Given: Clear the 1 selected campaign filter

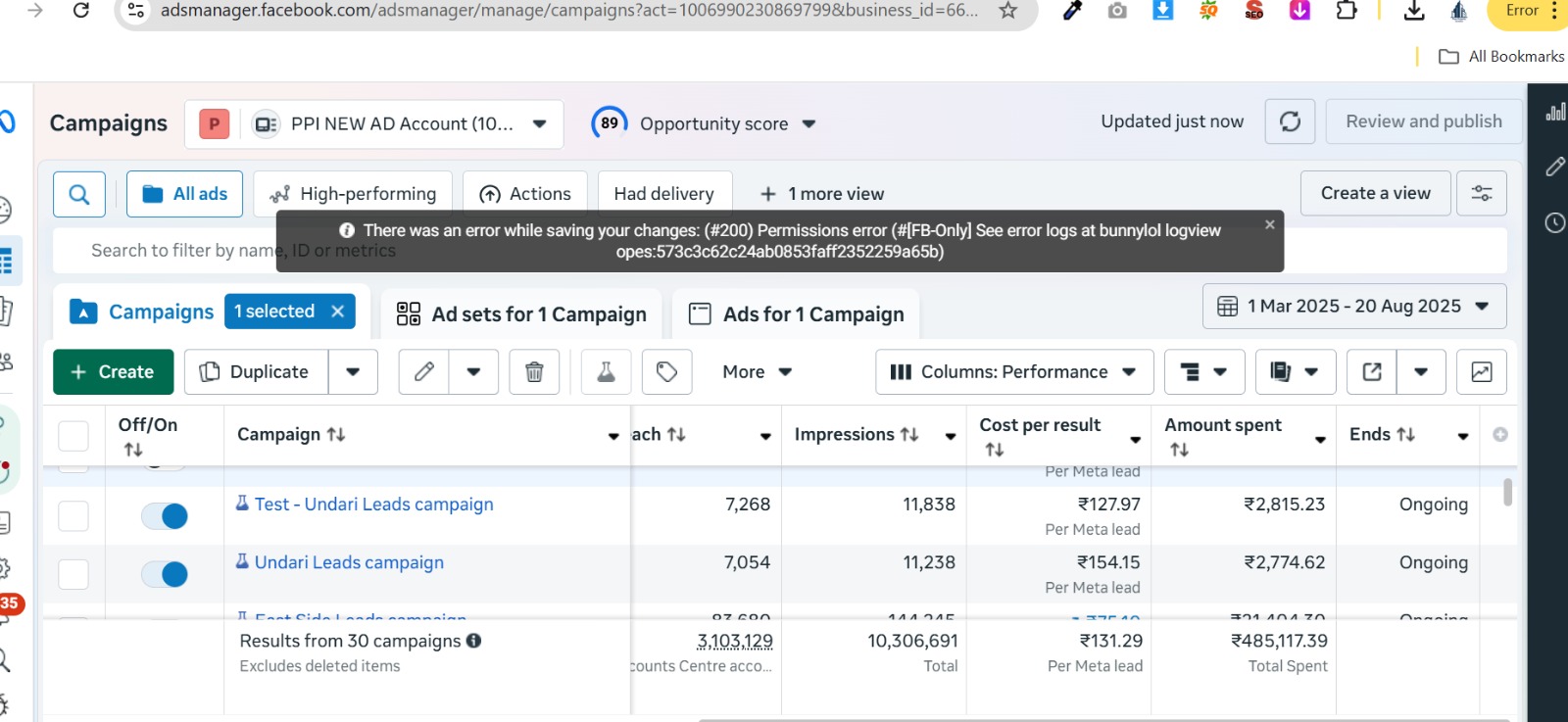Looking at the screenshot, I should click(338, 312).
